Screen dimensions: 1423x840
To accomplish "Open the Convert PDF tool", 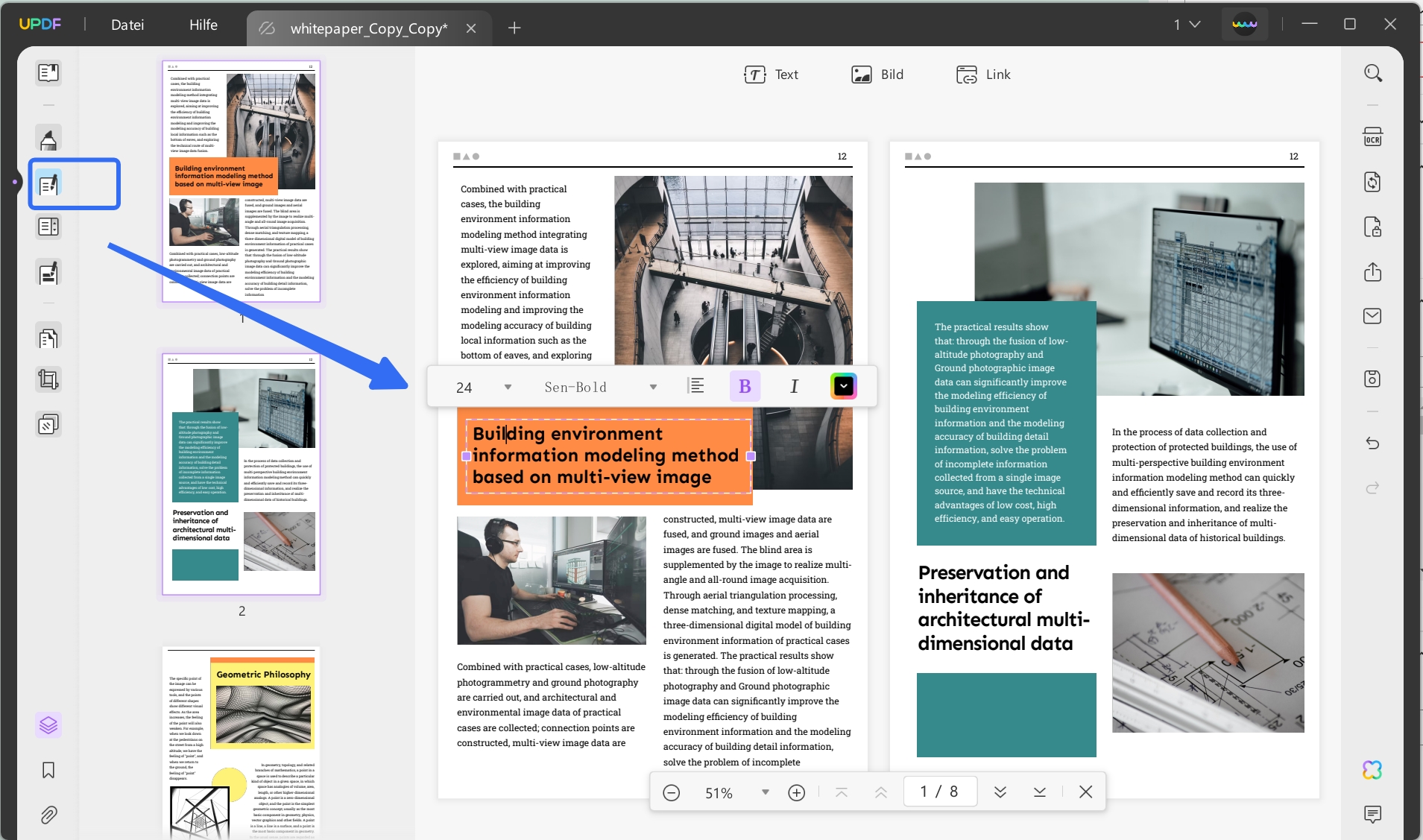I will click(x=1372, y=182).
